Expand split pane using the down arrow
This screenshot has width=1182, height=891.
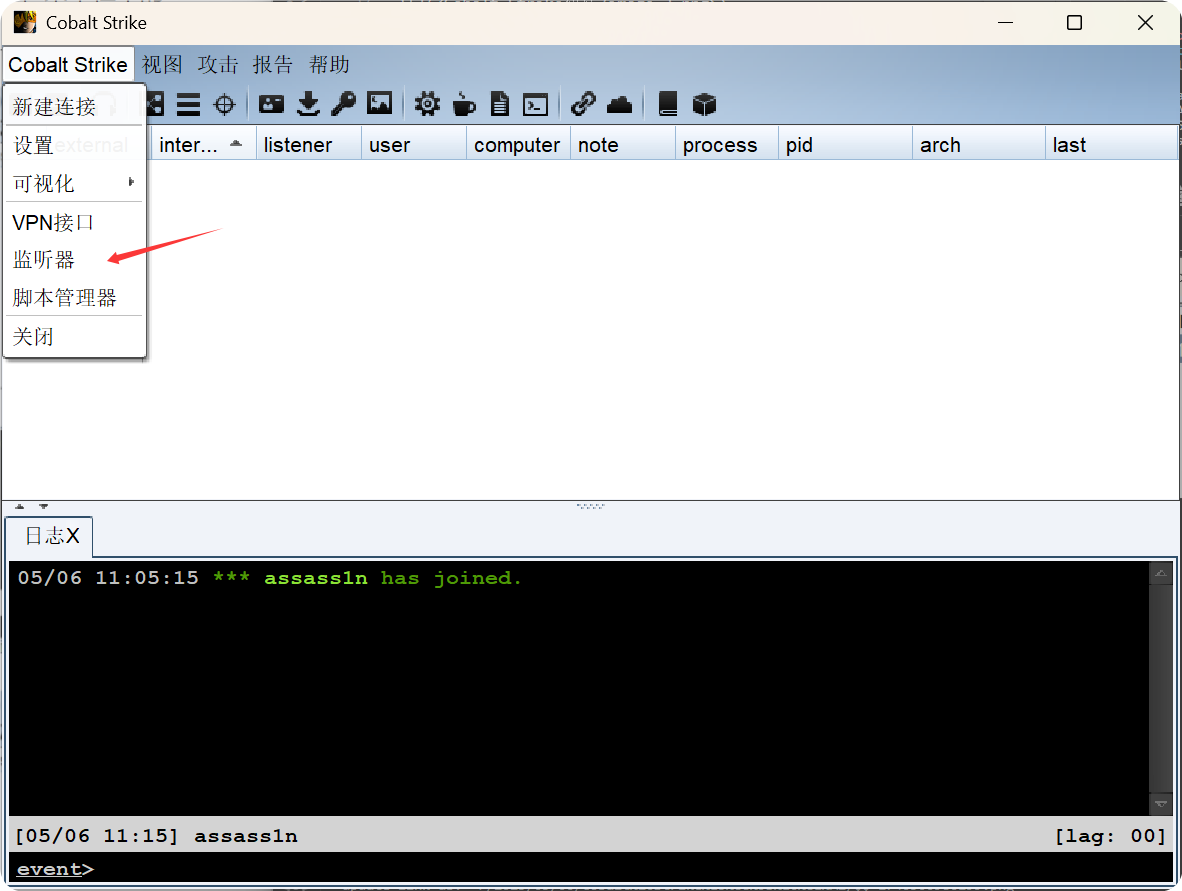point(44,507)
